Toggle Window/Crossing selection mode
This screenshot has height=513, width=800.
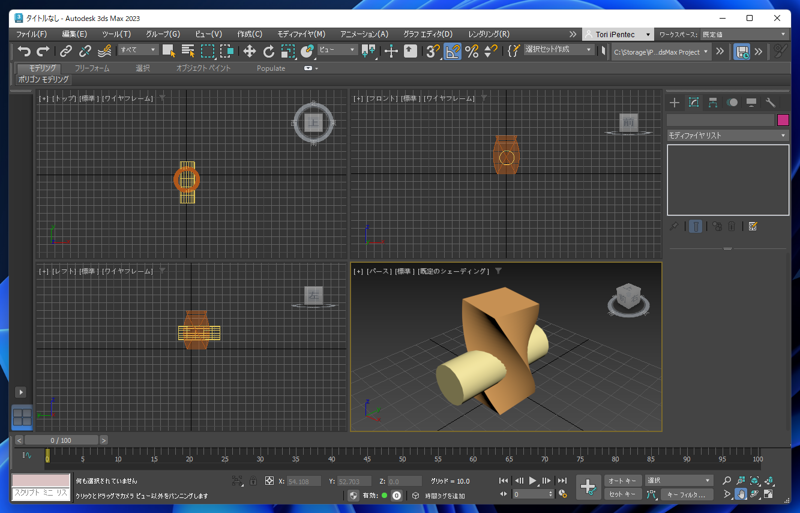tap(227, 51)
